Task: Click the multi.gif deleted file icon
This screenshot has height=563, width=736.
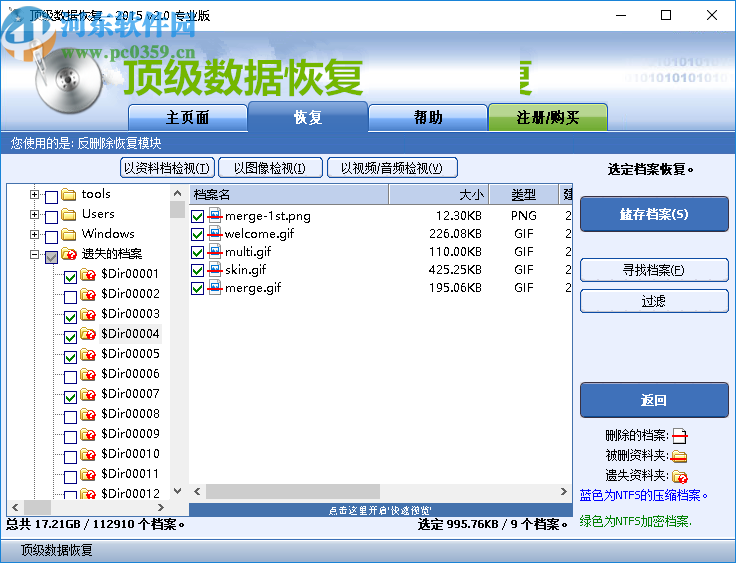Action: [215, 252]
